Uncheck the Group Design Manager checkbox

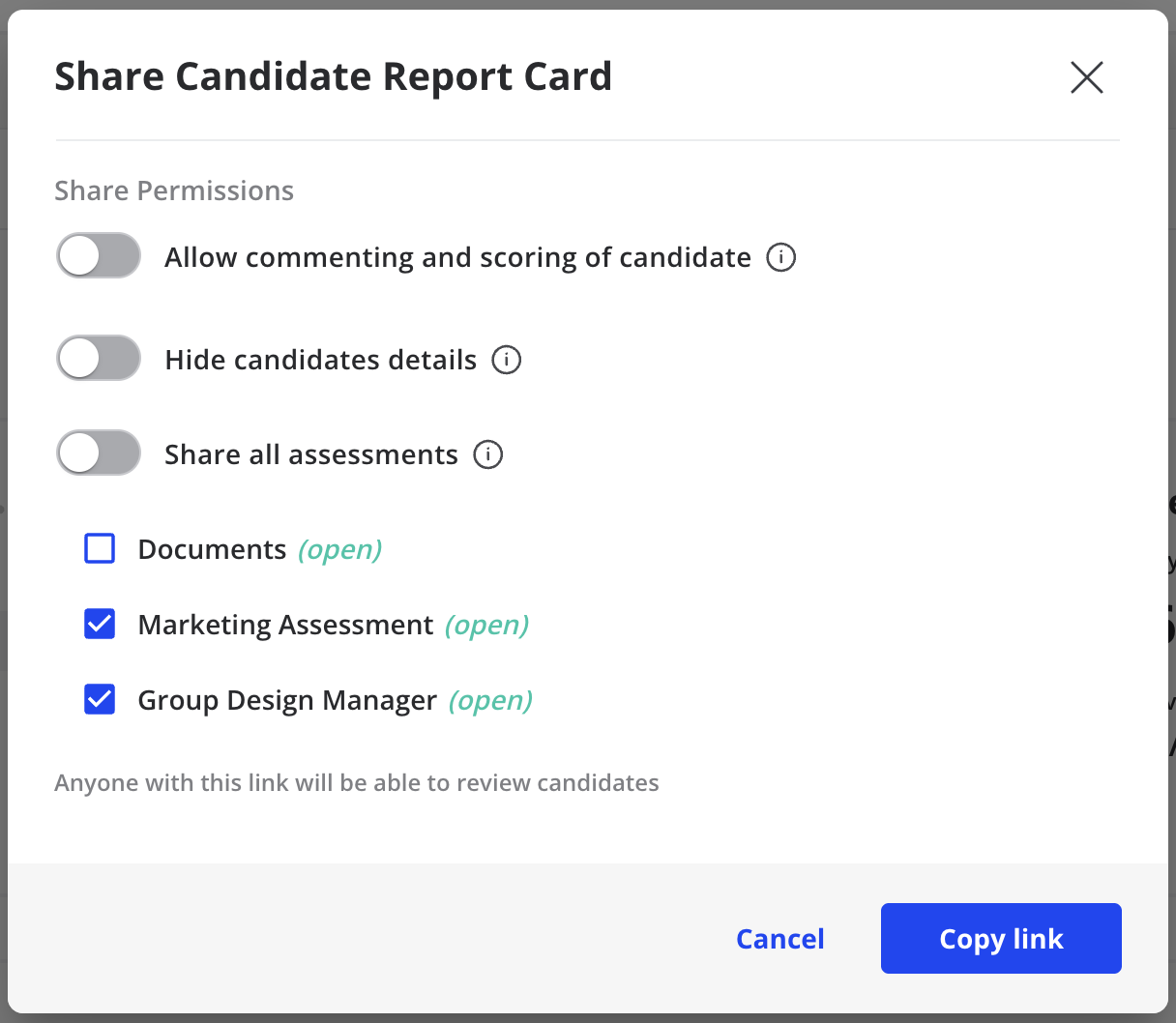click(100, 699)
